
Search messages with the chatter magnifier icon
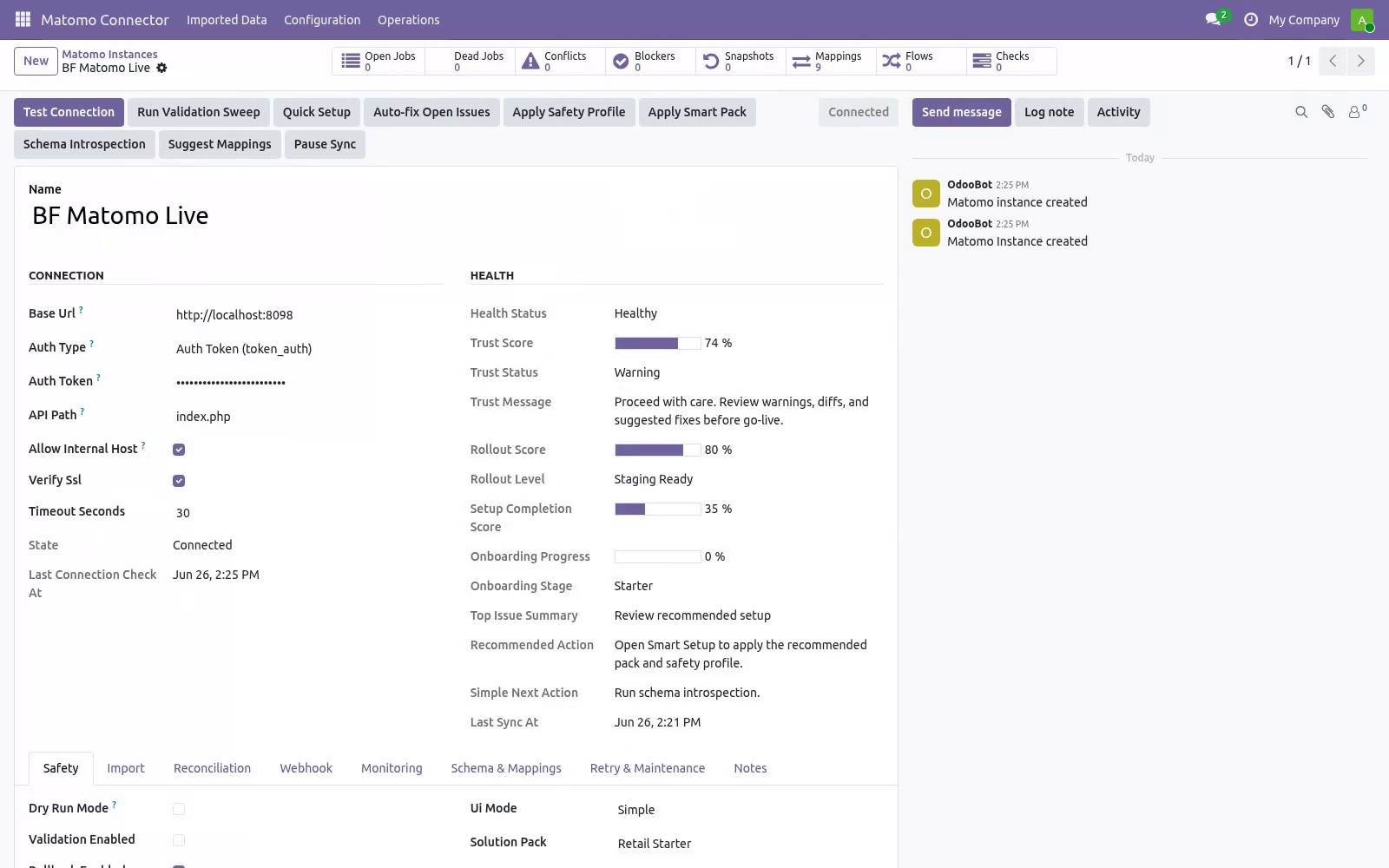tap(1301, 112)
